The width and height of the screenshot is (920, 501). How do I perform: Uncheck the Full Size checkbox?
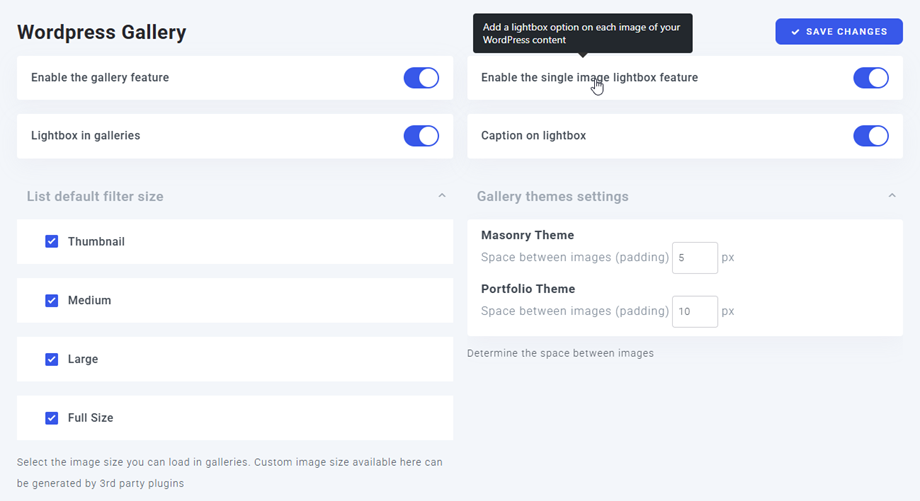pos(52,418)
